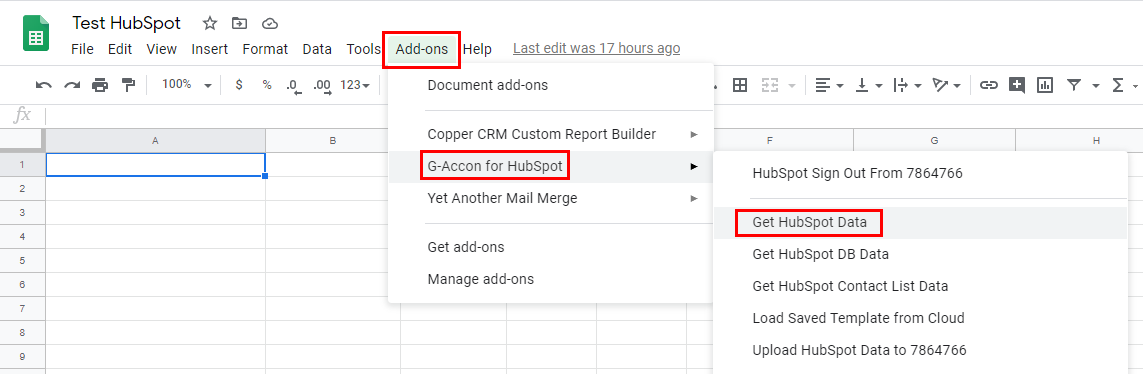
Task: Open the Format menu
Action: click(x=265, y=49)
